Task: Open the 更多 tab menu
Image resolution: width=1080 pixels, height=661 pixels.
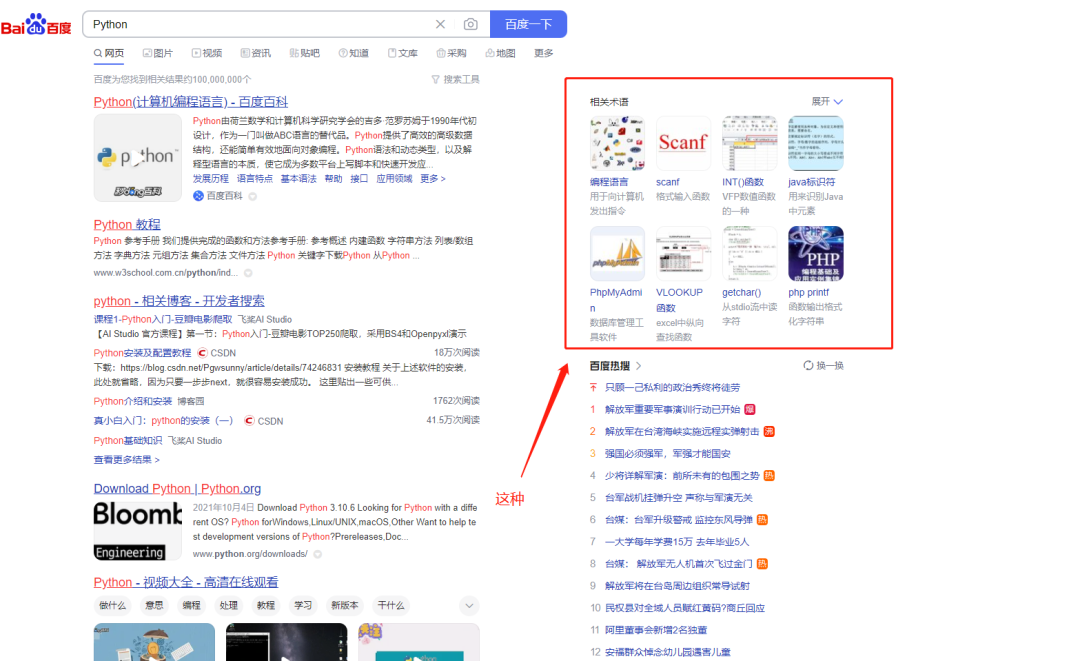Action: (543, 53)
